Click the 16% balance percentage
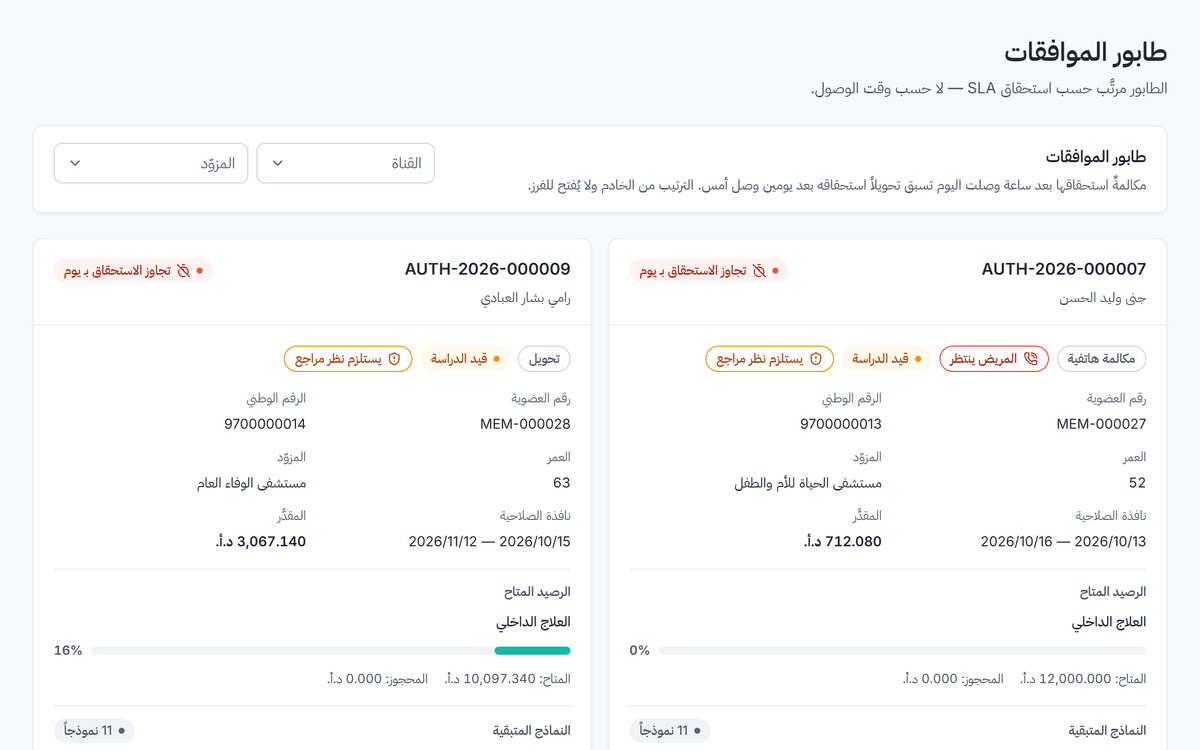 coord(68,651)
